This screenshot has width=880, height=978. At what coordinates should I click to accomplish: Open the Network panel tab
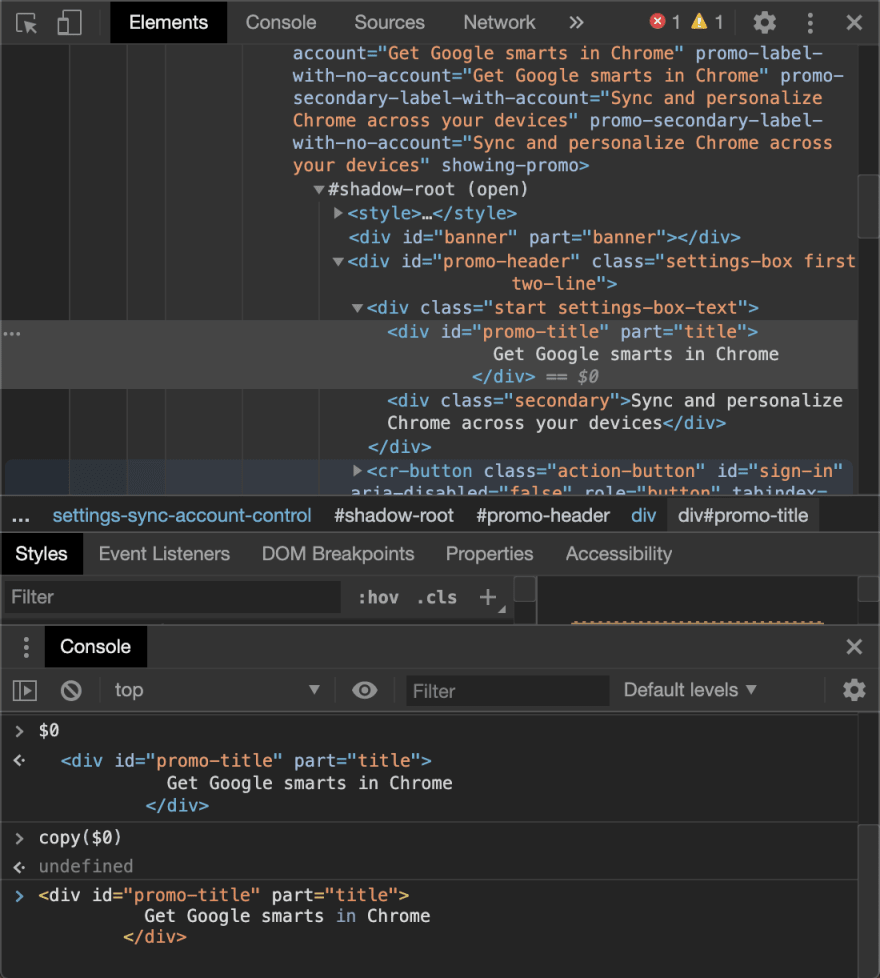click(x=499, y=22)
